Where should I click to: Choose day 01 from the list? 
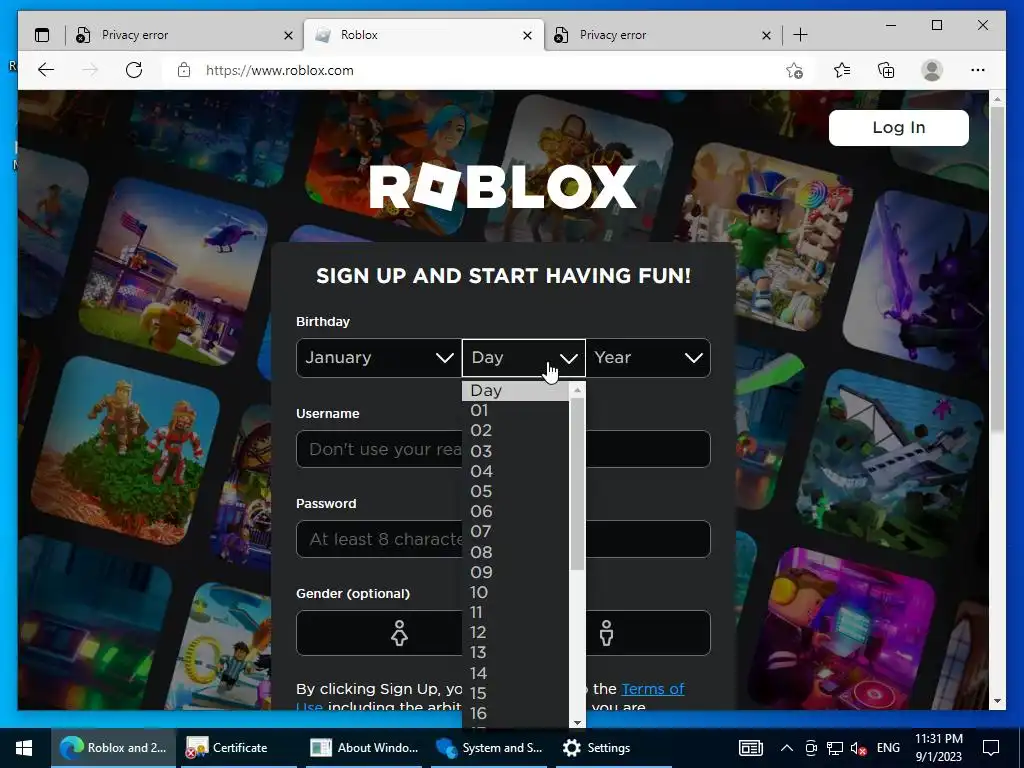(516, 411)
